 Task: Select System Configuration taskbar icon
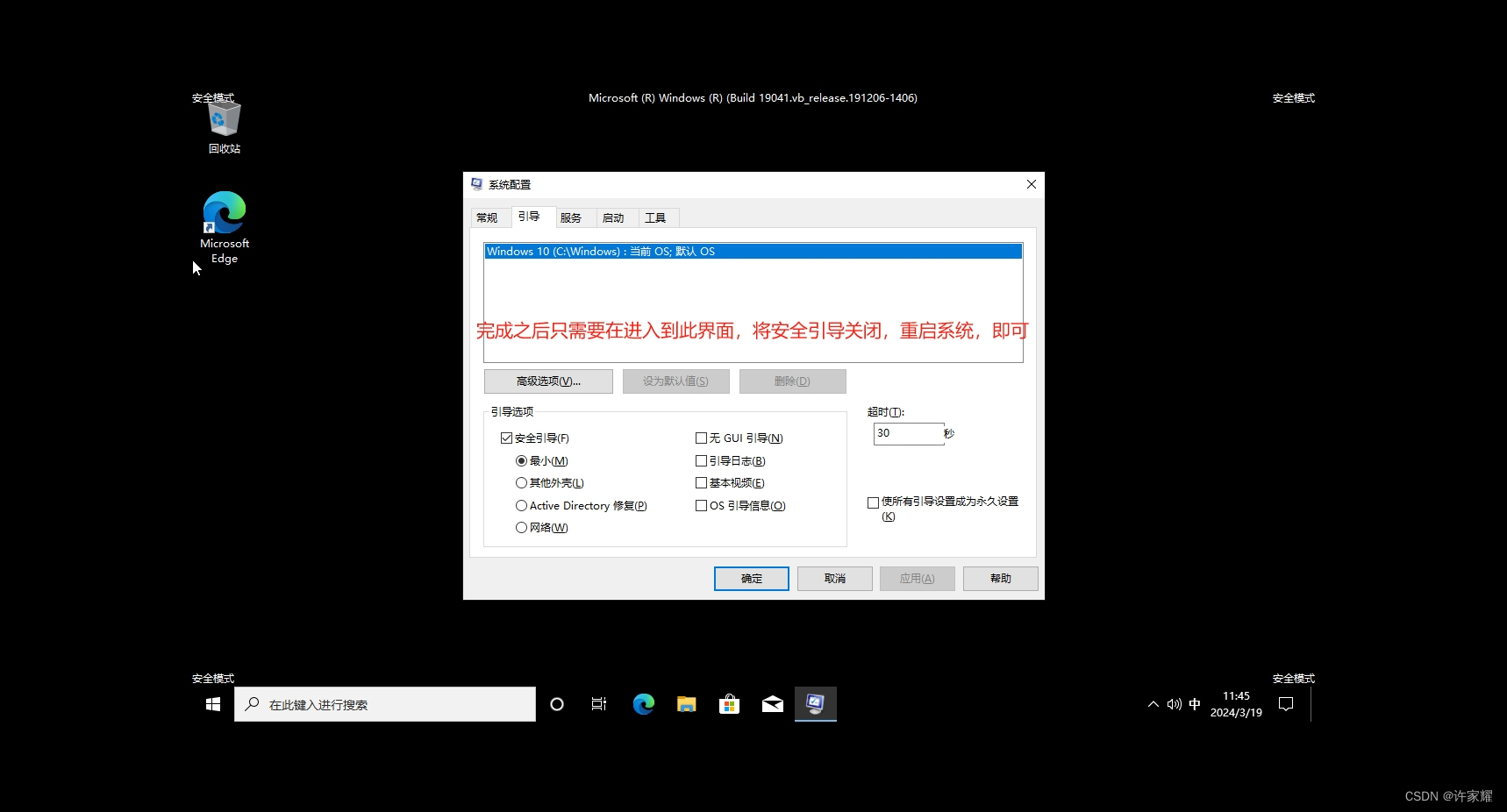coord(816,704)
